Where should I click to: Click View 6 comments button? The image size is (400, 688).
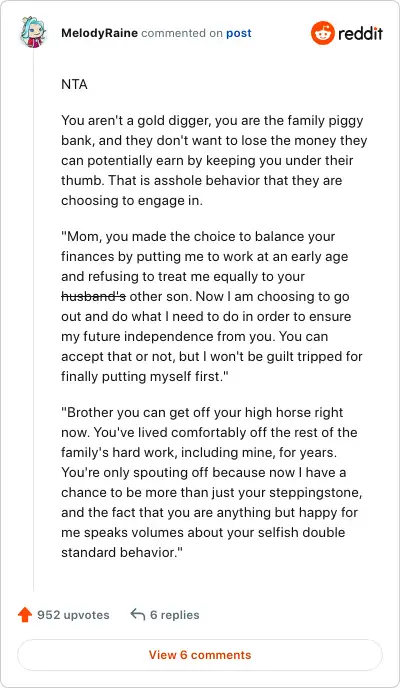[200, 655]
